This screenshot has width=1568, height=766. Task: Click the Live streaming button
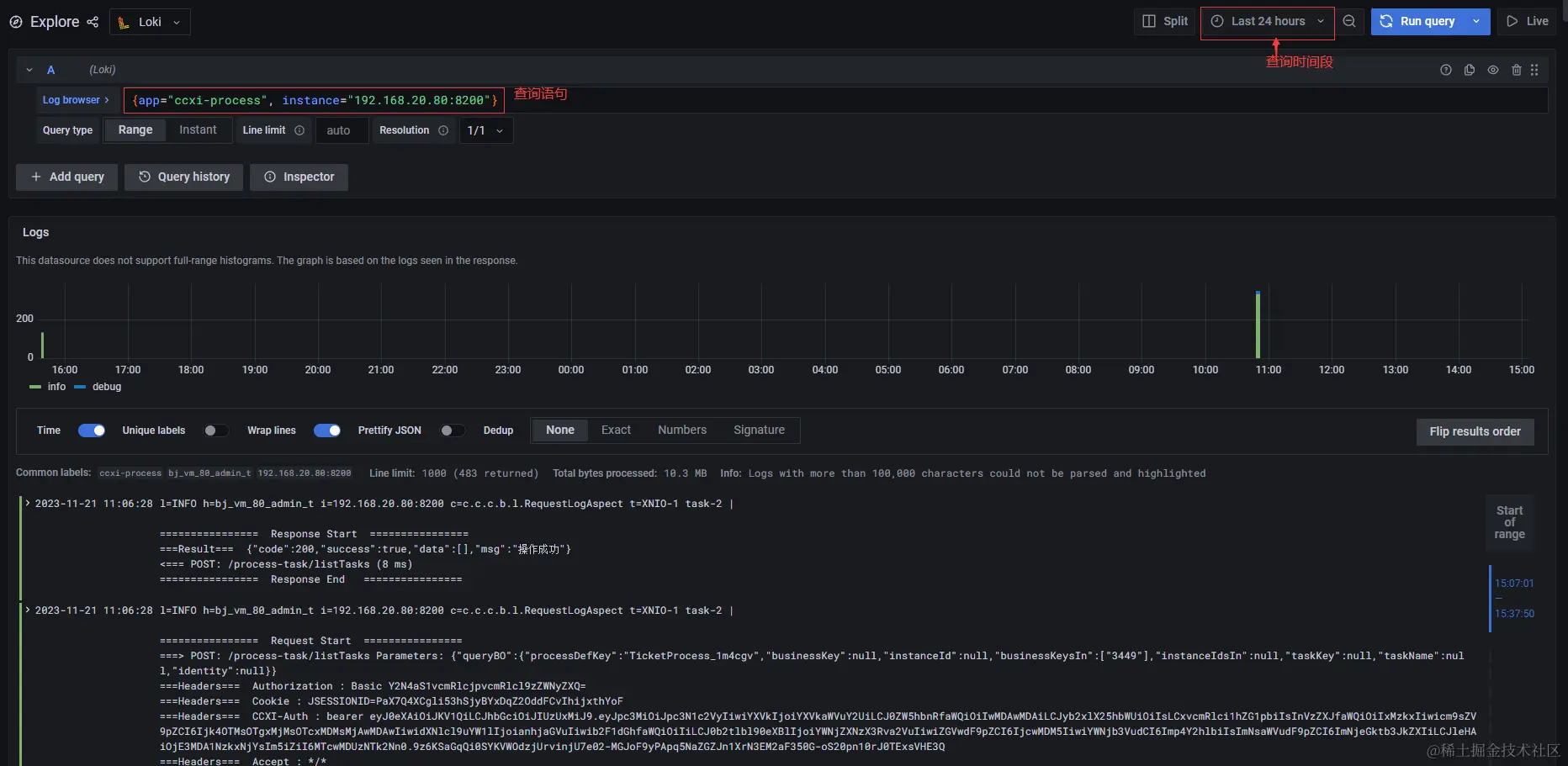(1527, 21)
